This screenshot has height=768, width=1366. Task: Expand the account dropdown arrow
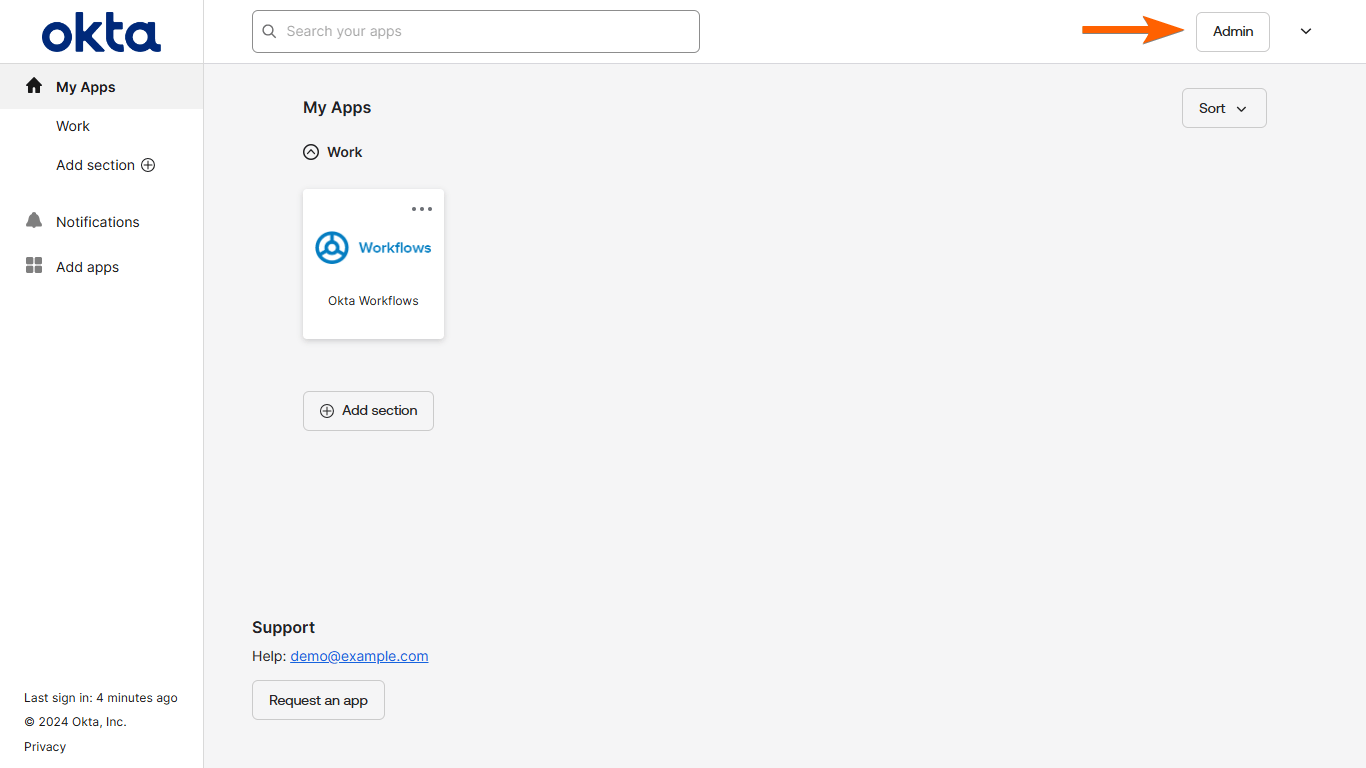(1306, 32)
